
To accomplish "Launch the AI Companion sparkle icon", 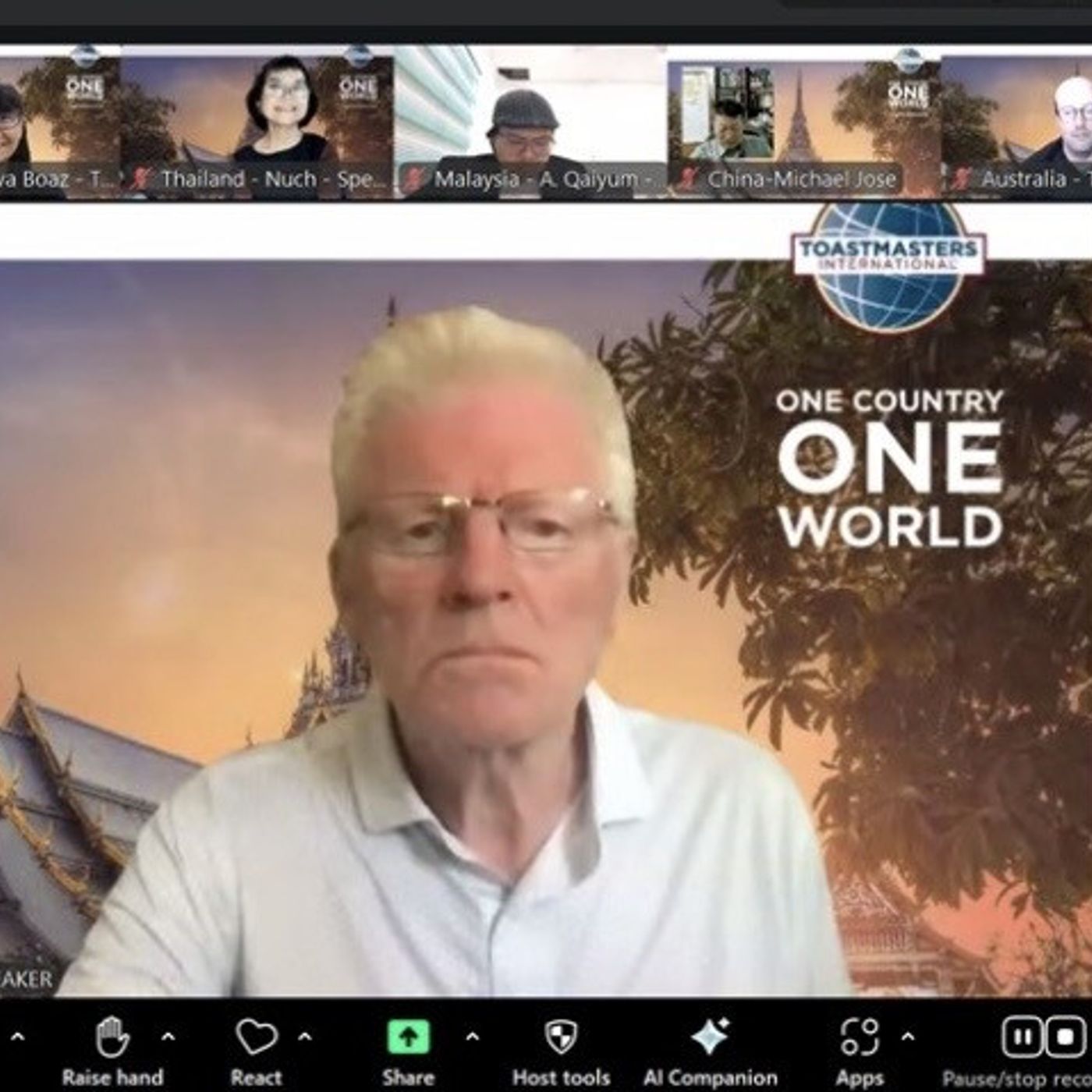I will click(710, 1037).
